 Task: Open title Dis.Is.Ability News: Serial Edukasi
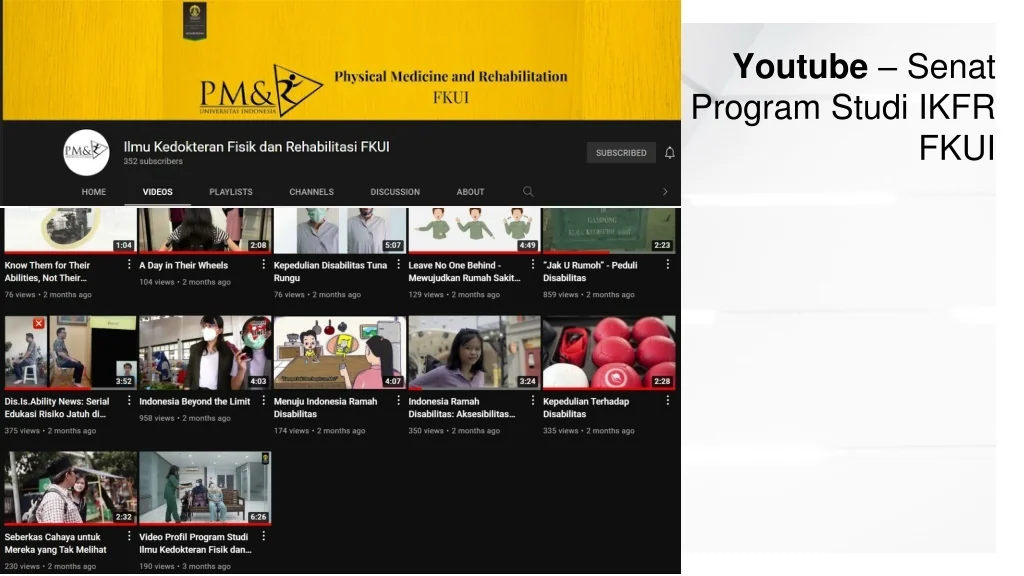57,408
